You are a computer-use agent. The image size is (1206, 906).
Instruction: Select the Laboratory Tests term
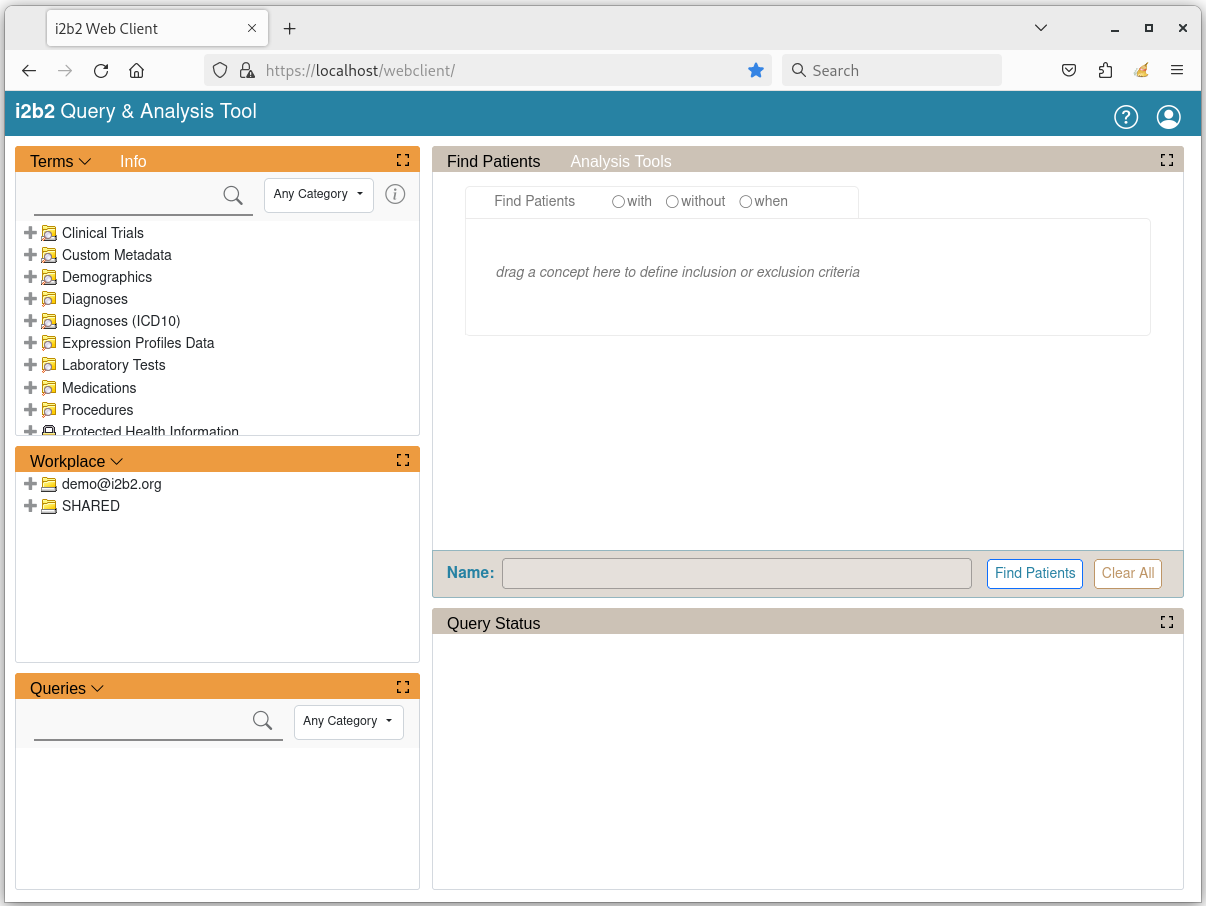tap(114, 365)
